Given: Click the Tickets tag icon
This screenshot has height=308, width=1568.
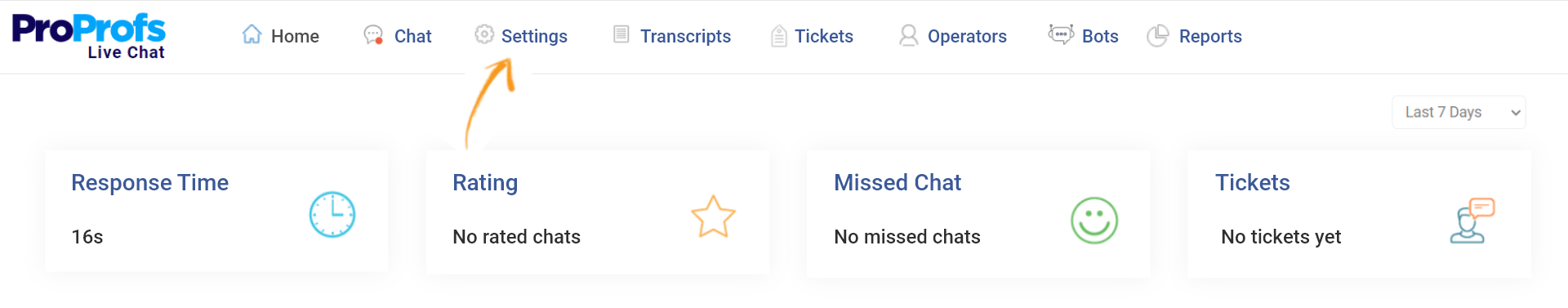Looking at the screenshot, I should point(779,36).
